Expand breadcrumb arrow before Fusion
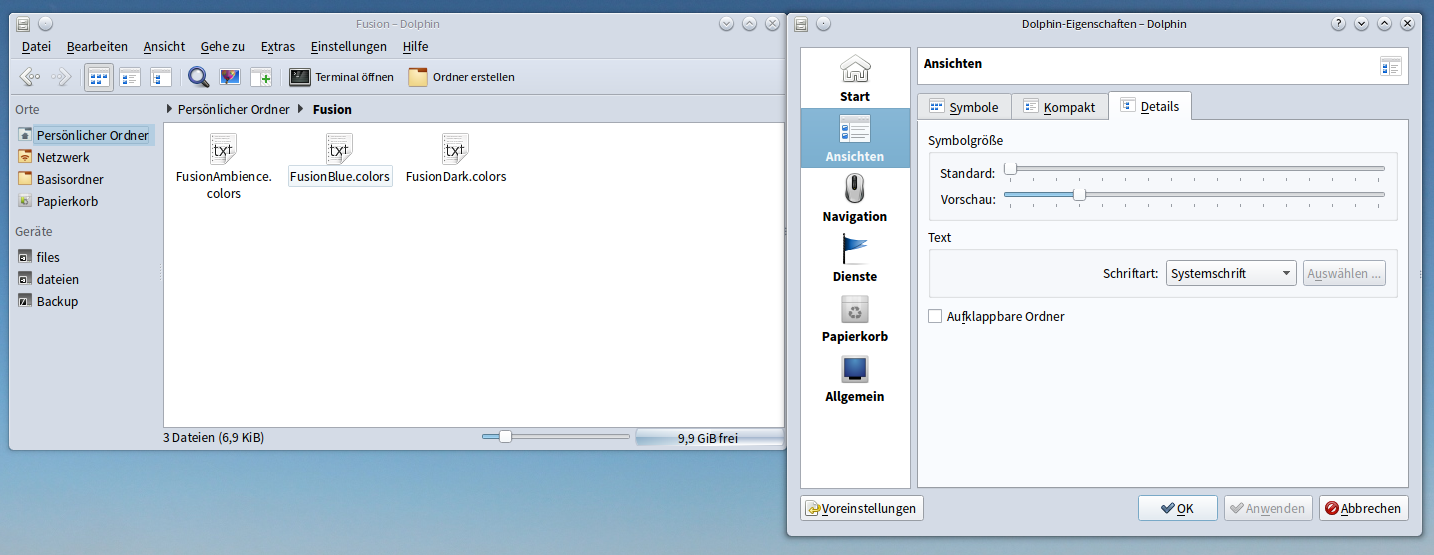 301,109
